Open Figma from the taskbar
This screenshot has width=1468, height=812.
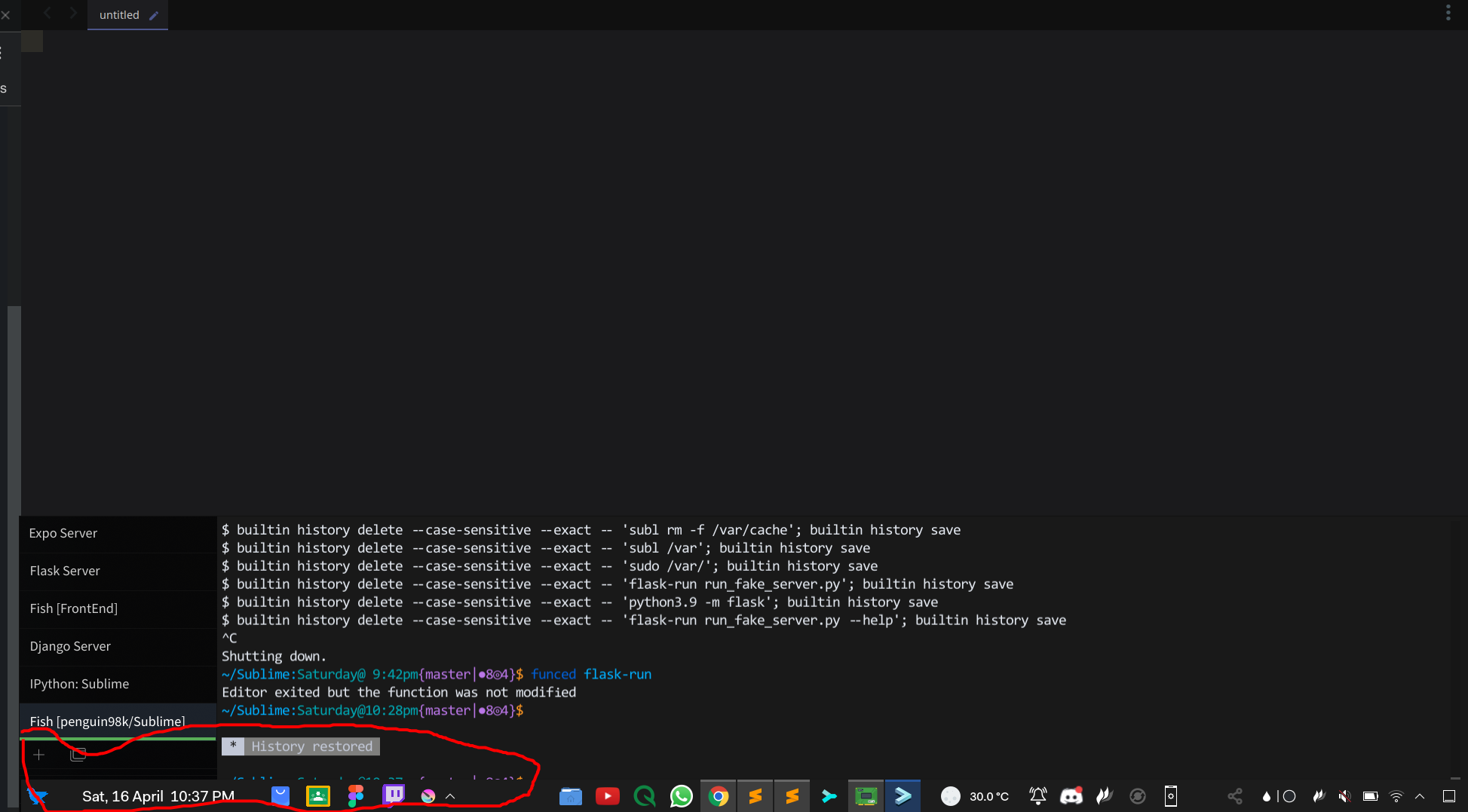[355, 795]
